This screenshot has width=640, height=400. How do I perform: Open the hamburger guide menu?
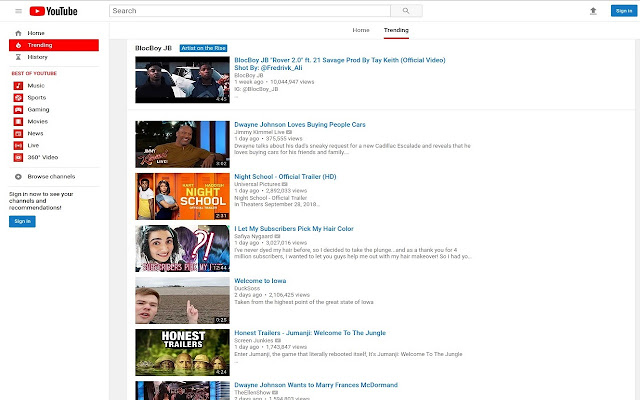[x=18, y=11]
